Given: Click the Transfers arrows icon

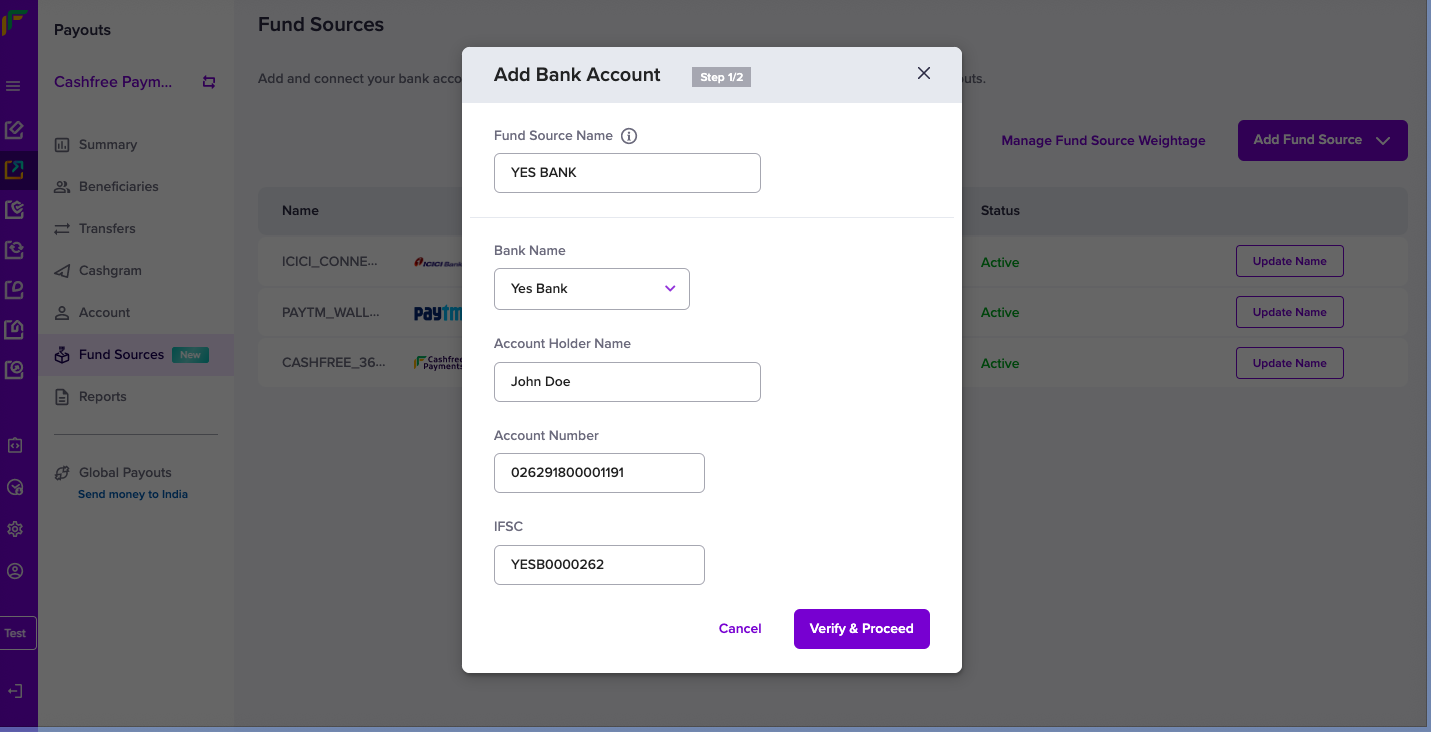Looking at the screenshot, I should [x=62, y=229].
